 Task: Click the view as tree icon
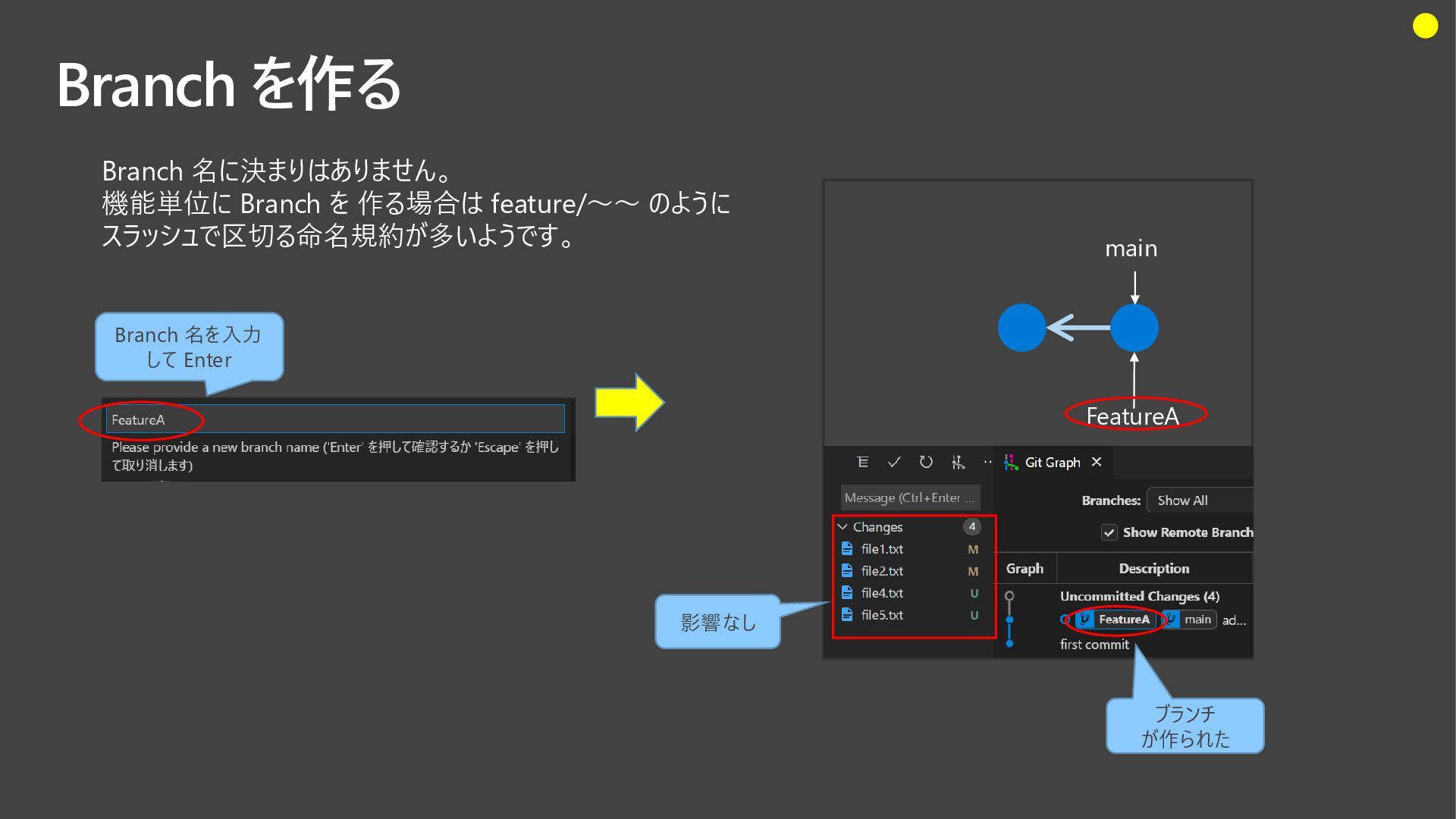tap(862, 462)
